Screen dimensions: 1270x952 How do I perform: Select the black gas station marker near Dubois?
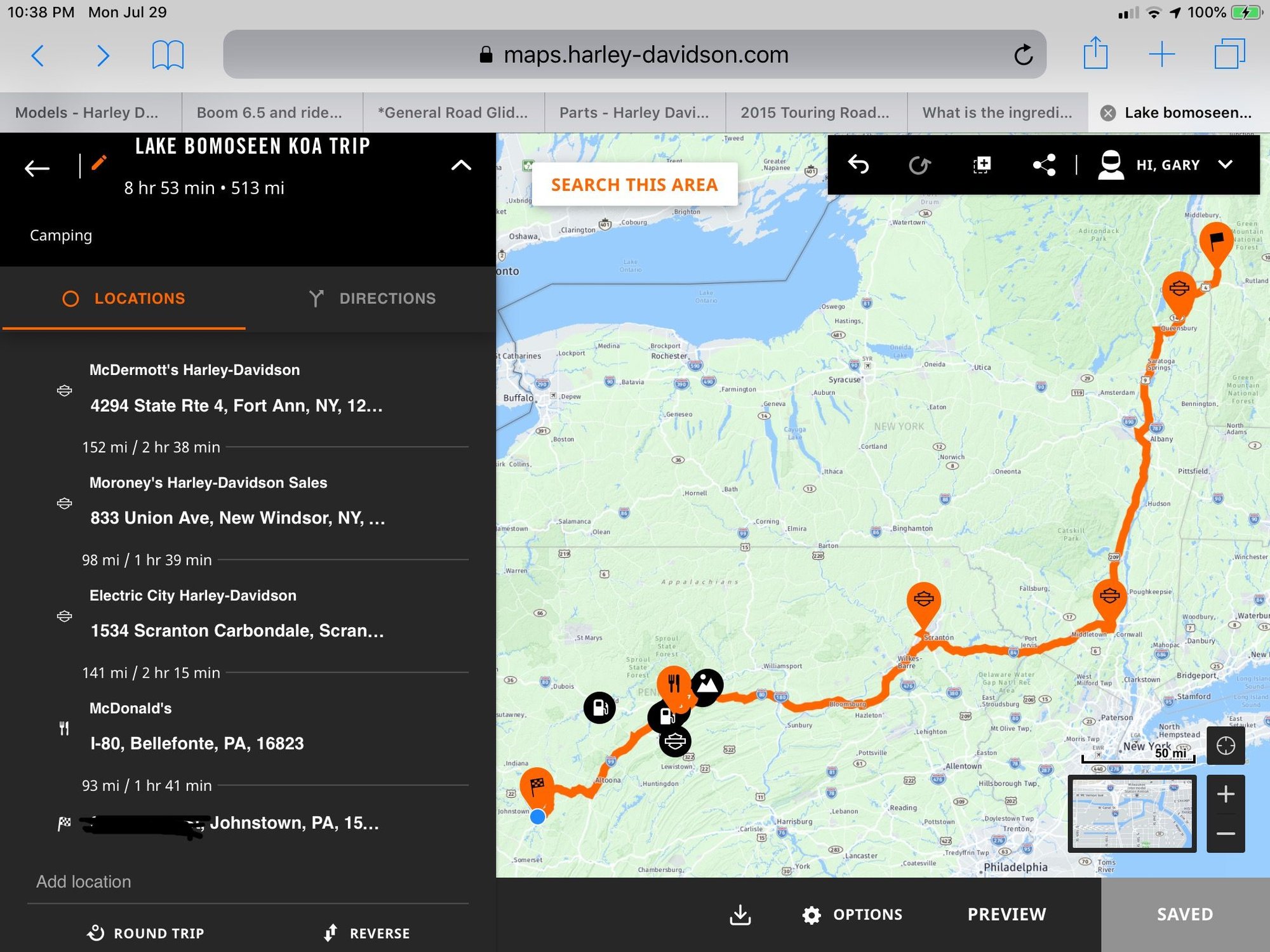click(599, 707)
